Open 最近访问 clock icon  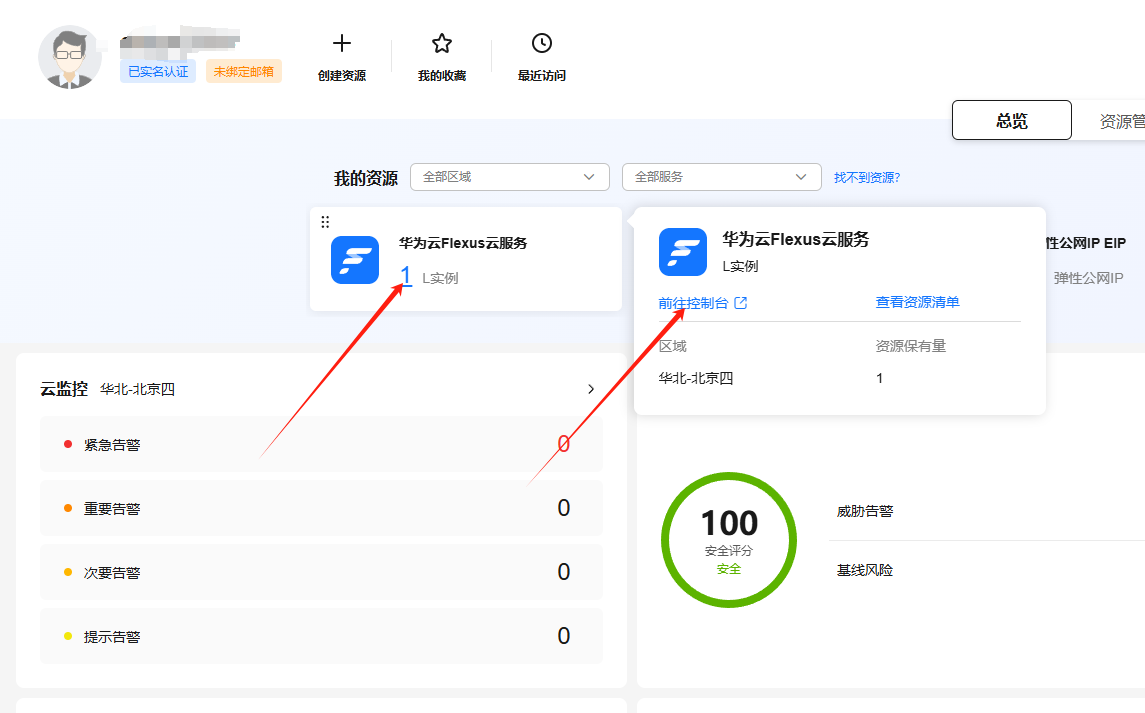(x=542, y=43)
